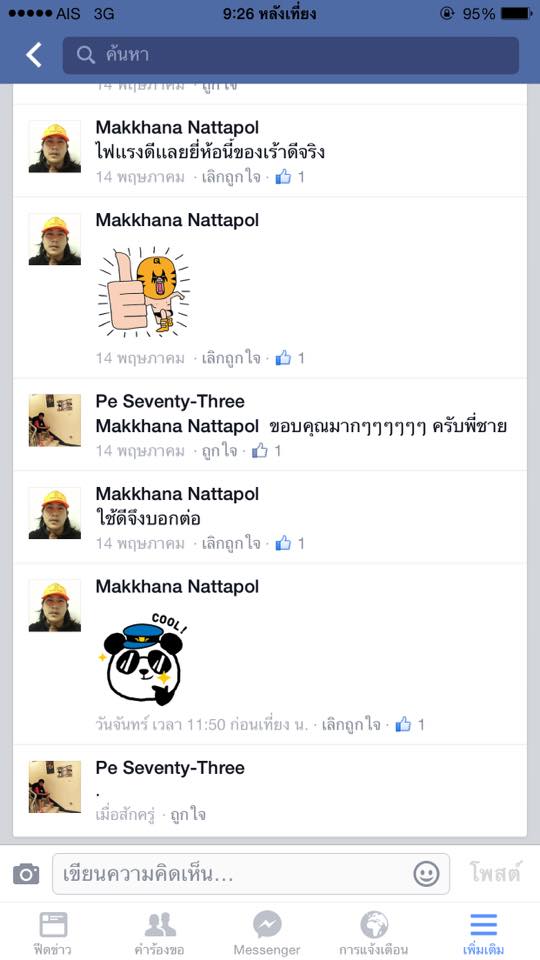Unlike the comment about ไฟแรงดี
This screenshot has height=960, width=540.
[231, 178]
